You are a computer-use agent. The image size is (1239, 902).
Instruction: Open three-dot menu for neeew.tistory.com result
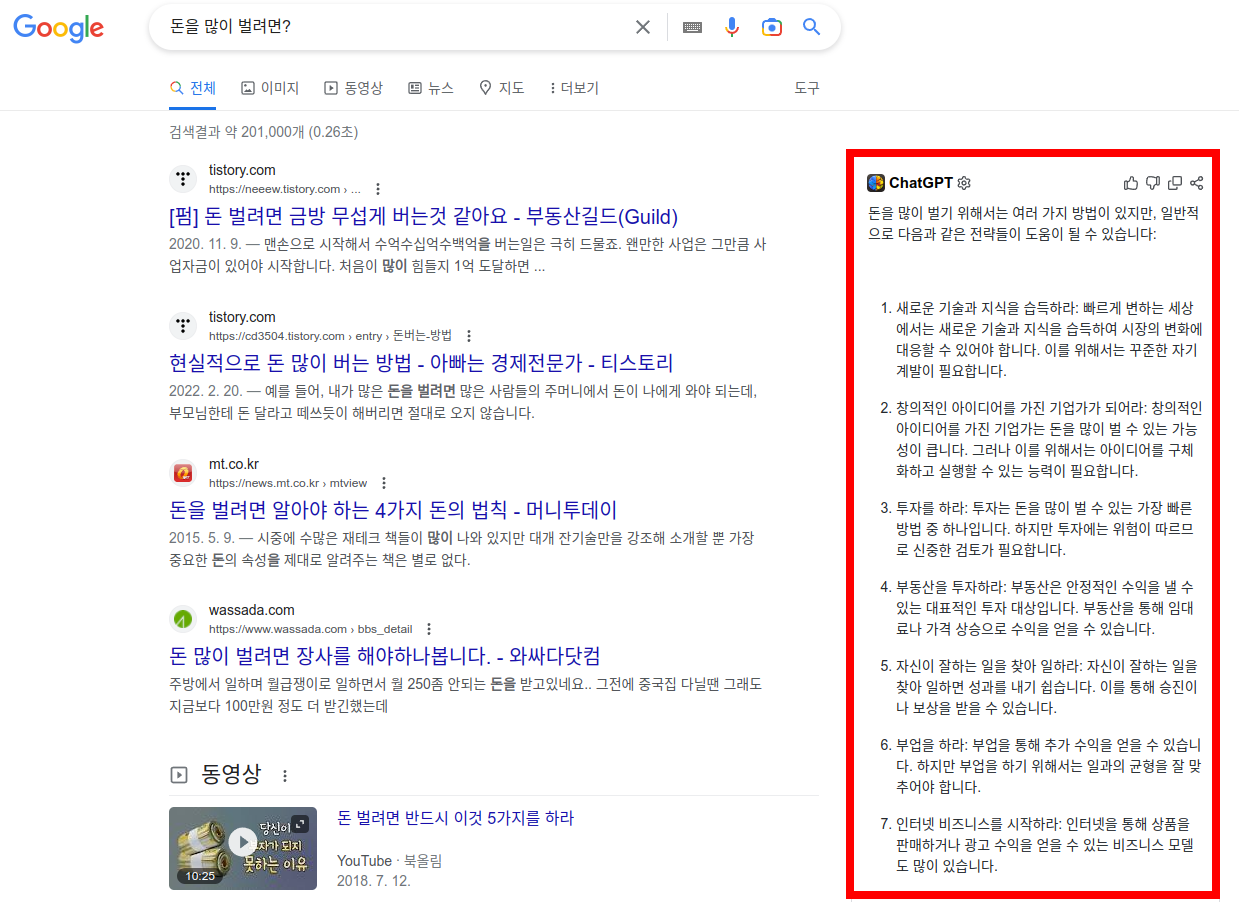[378, 189]
